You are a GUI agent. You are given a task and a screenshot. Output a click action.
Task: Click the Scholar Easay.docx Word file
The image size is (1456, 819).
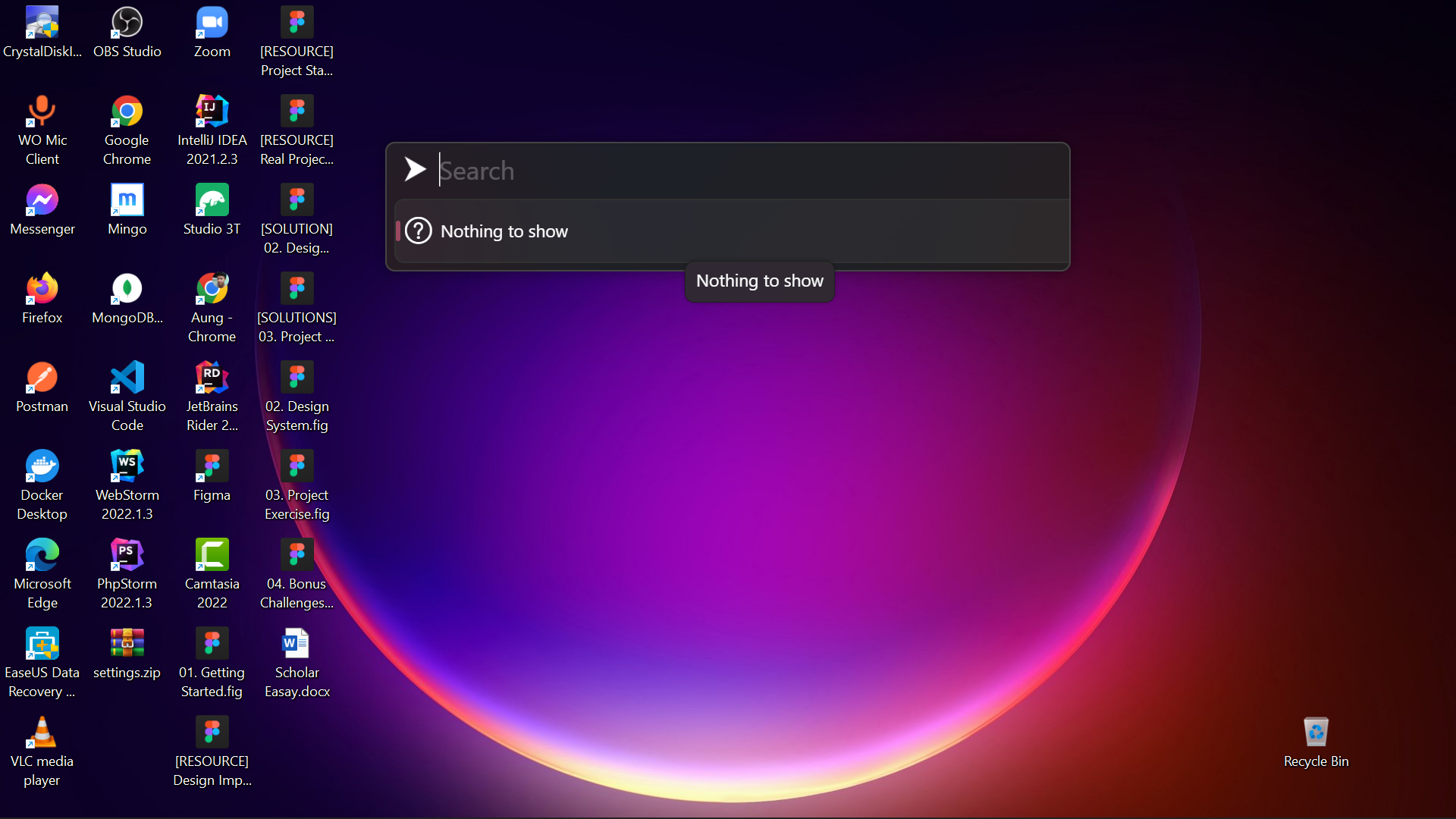click(x=297, y=644)
